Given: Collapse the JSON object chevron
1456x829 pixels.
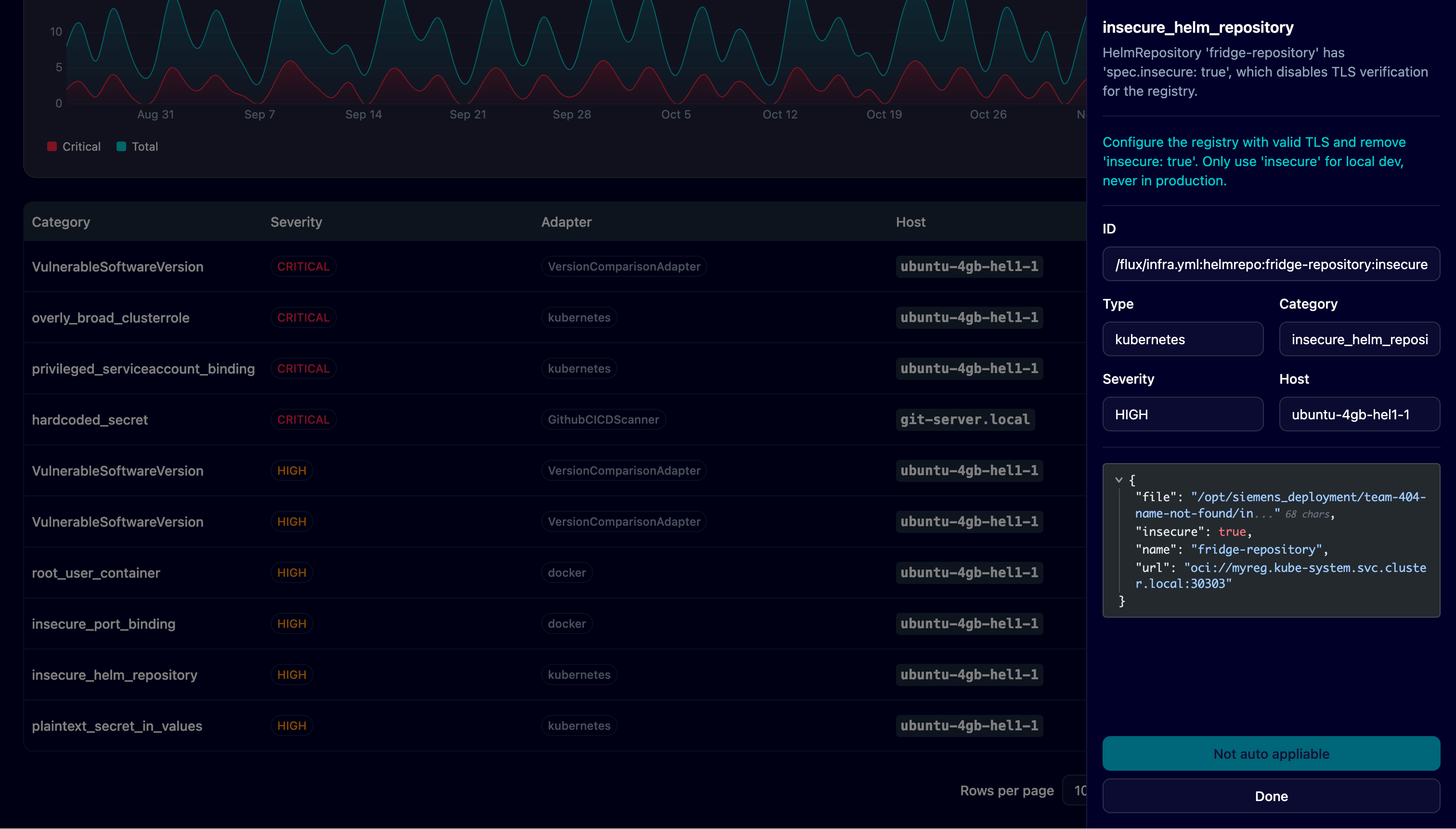Looking at the screenshot, I should (x=1118, y=480).
